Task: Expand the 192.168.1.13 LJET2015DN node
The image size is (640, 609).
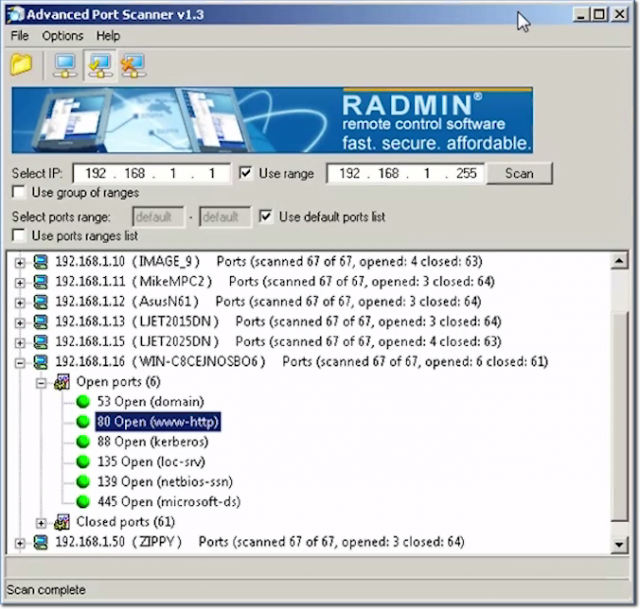Action: [x=20, y=322]
